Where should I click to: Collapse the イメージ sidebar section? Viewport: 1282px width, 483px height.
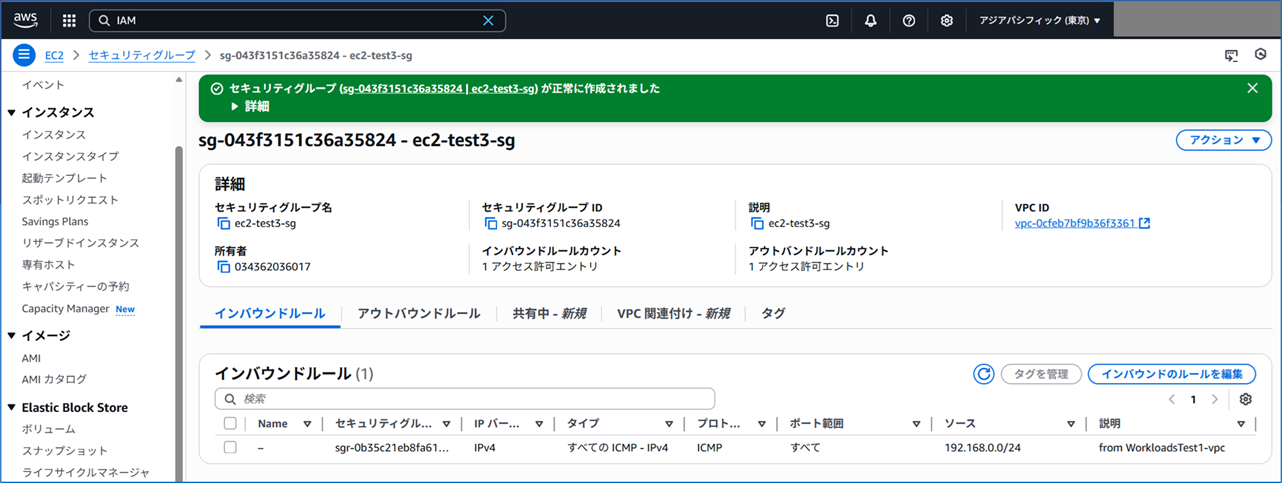point(12,336)
